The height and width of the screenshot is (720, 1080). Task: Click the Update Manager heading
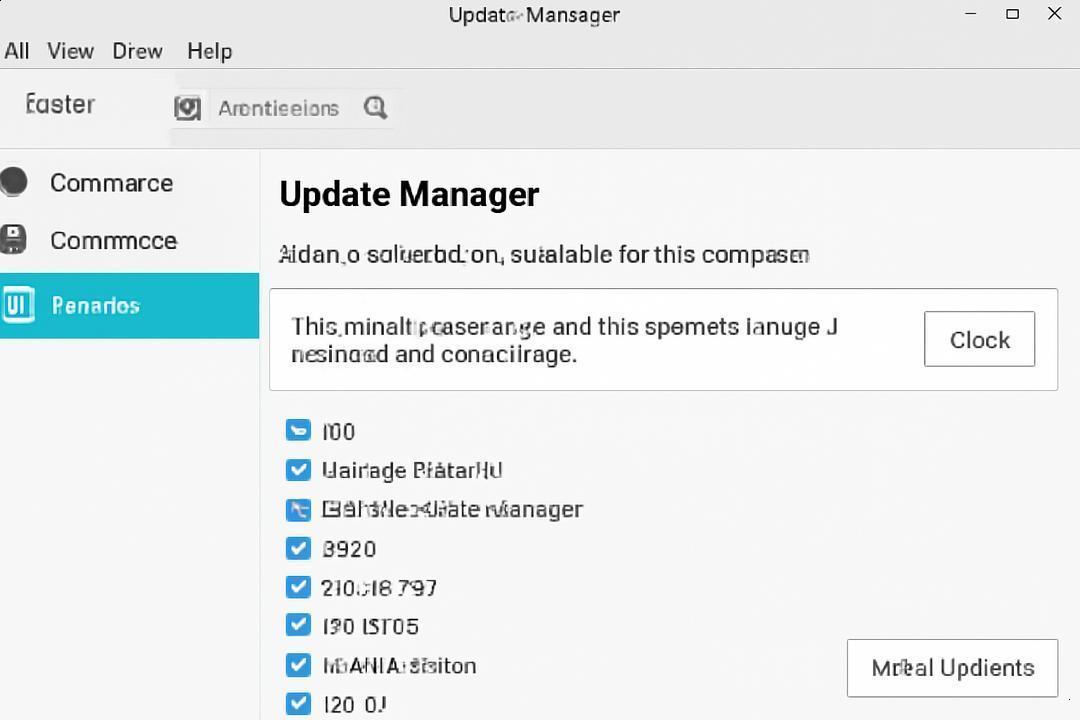tap(409, 194)
